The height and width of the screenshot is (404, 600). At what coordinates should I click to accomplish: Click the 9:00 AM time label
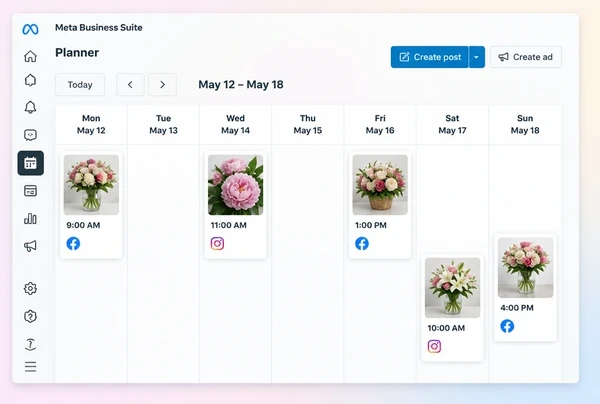click(83, 225)
